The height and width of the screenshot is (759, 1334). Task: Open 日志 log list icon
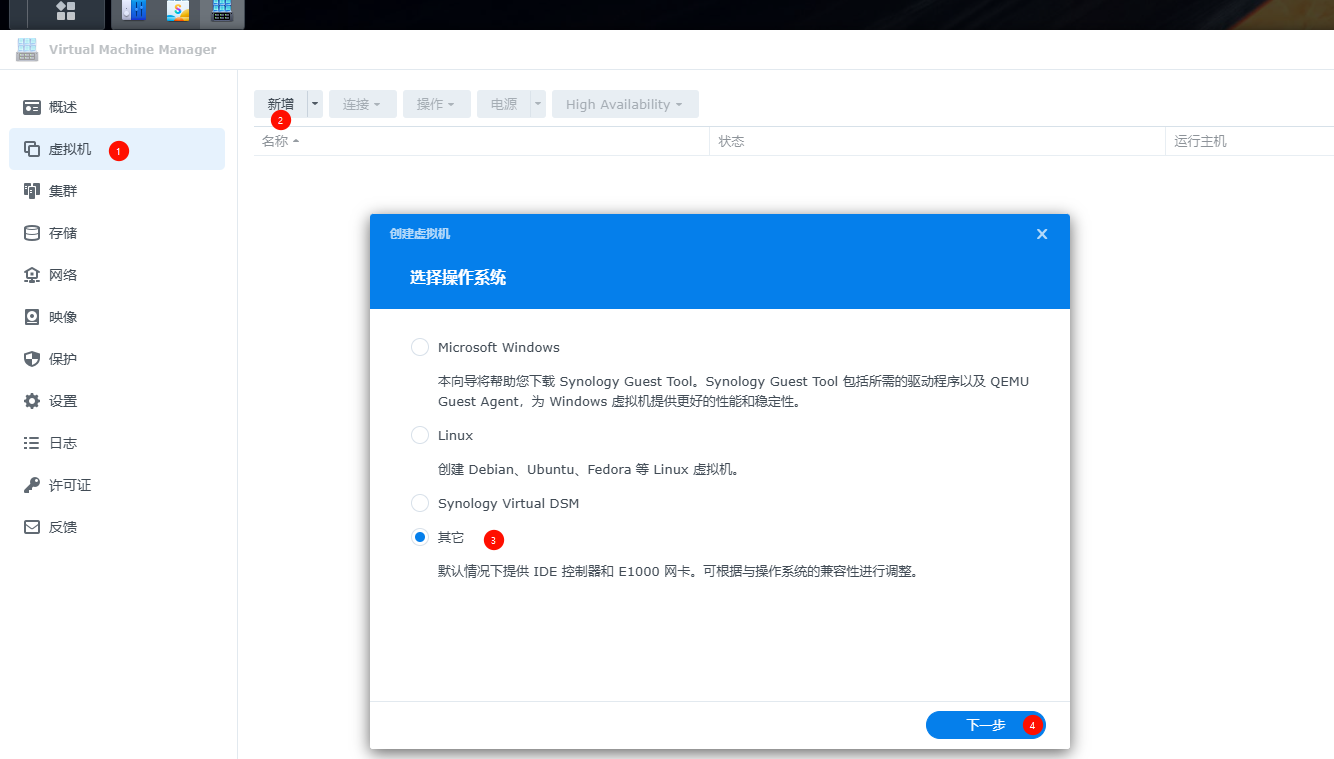32,443
